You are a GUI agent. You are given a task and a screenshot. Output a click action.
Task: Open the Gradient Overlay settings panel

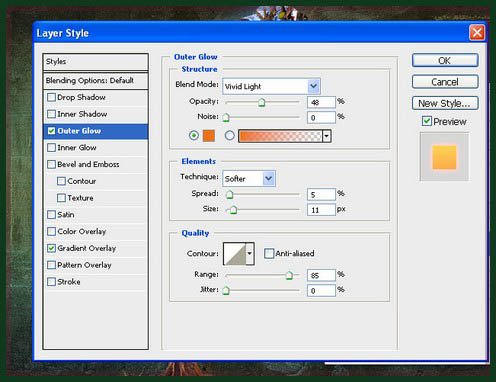[87, 248]
